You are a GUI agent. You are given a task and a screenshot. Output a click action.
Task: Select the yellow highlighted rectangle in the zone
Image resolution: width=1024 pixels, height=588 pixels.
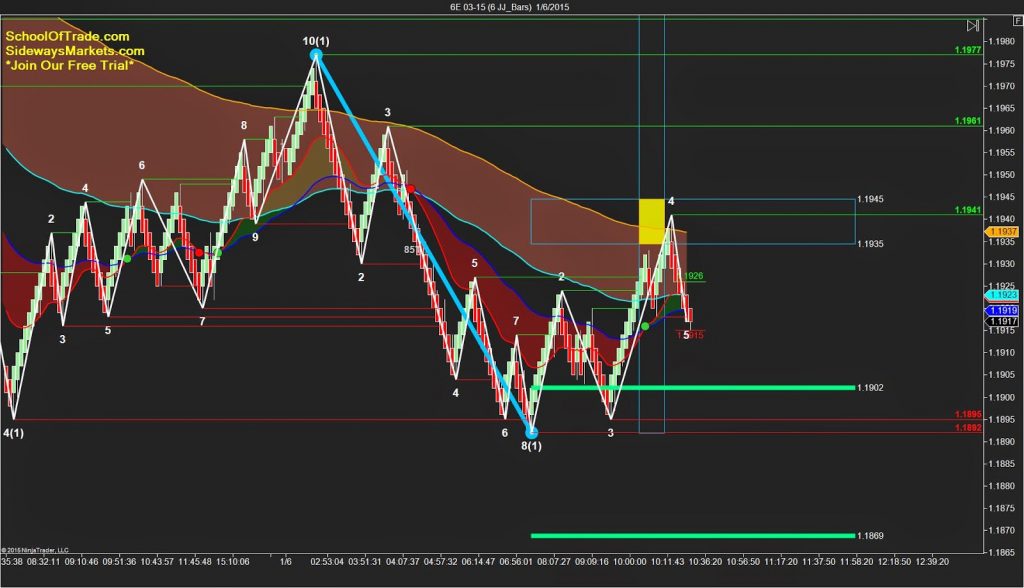(651, 221)
